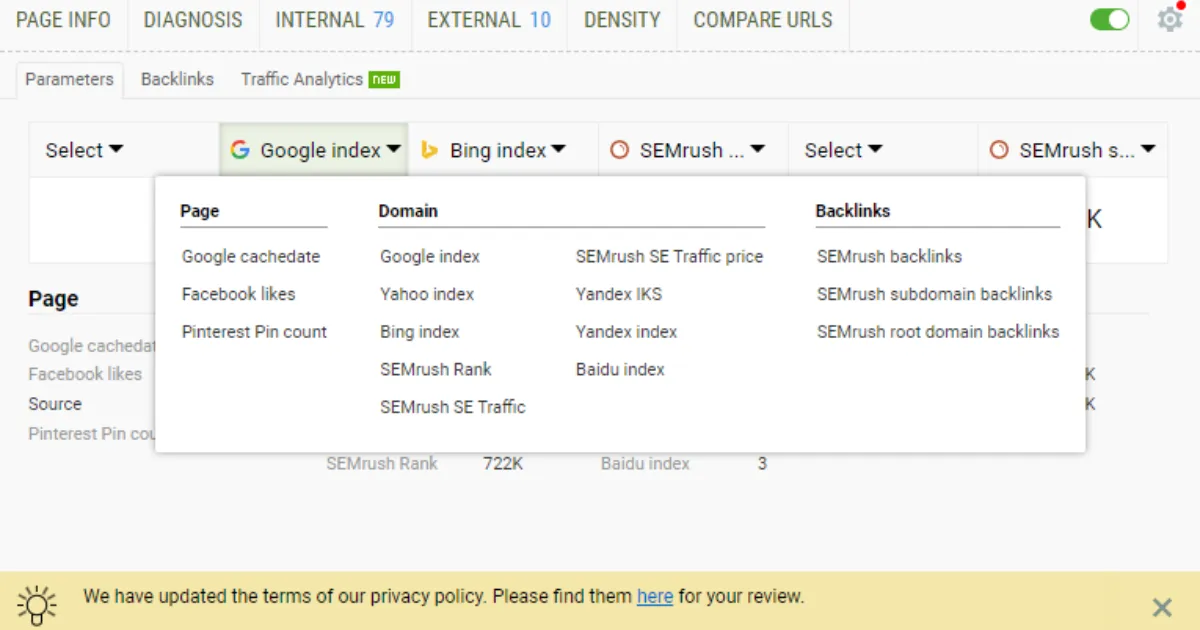
Task: Open the privacy policy 'here' link
Action: [655, 597]
